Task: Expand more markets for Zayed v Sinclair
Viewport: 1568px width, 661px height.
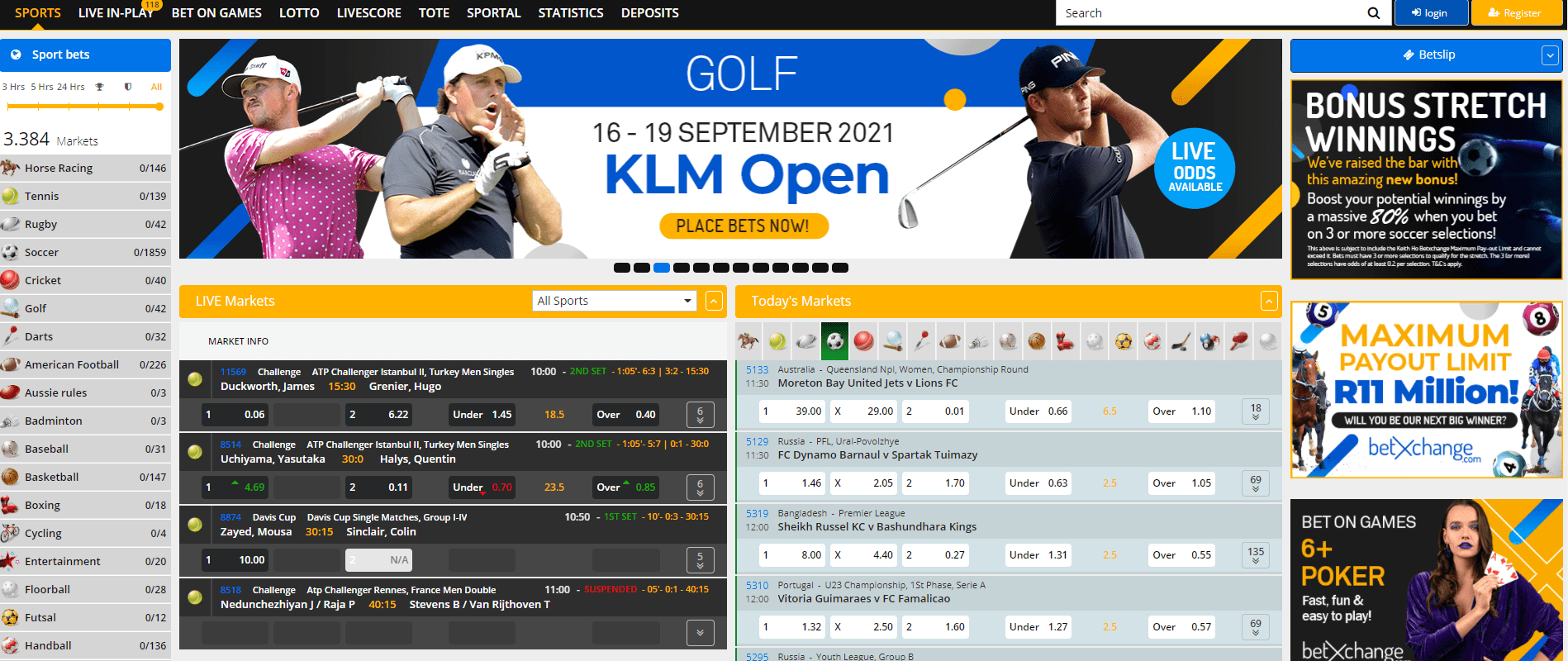Action: (x=700, y=560)
